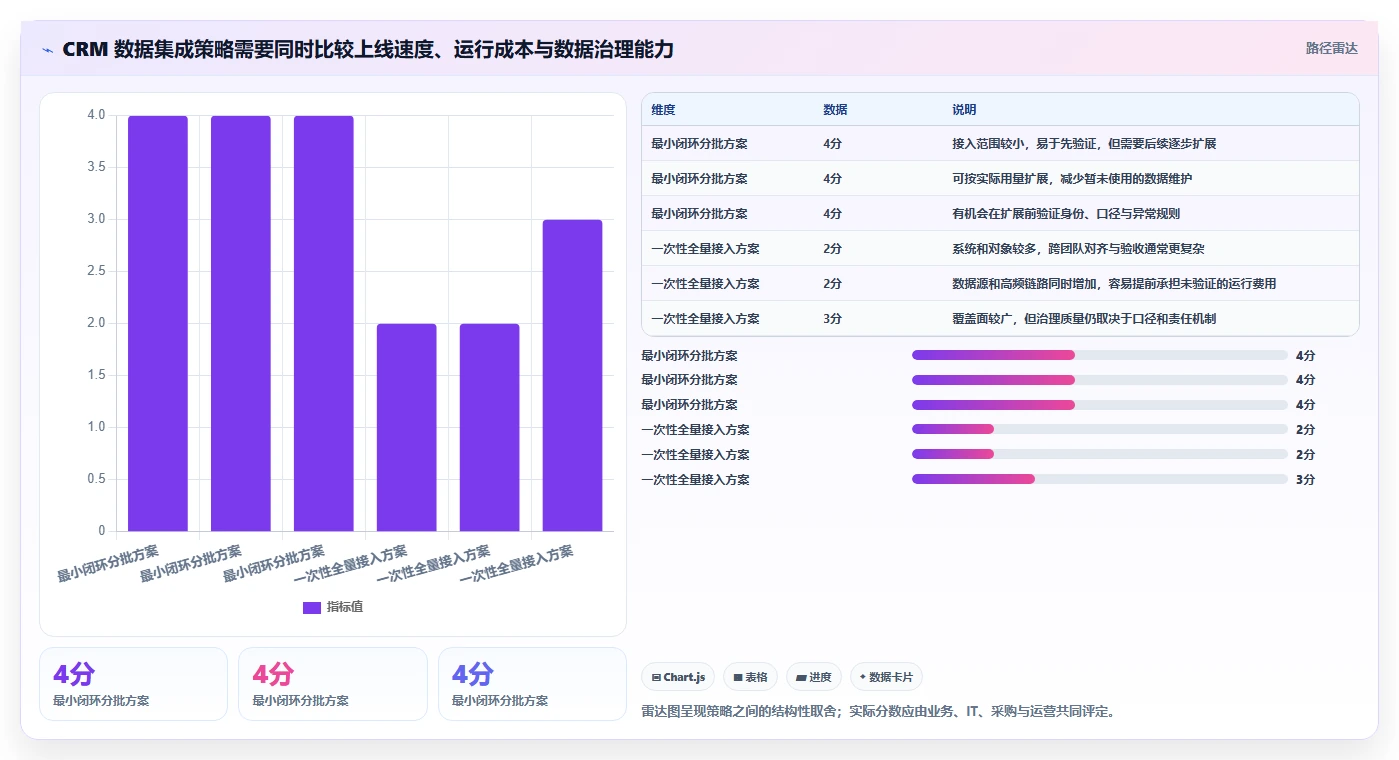Click the 数据卡片 chip
The image size is (1399, 760).
coord(886,677)
